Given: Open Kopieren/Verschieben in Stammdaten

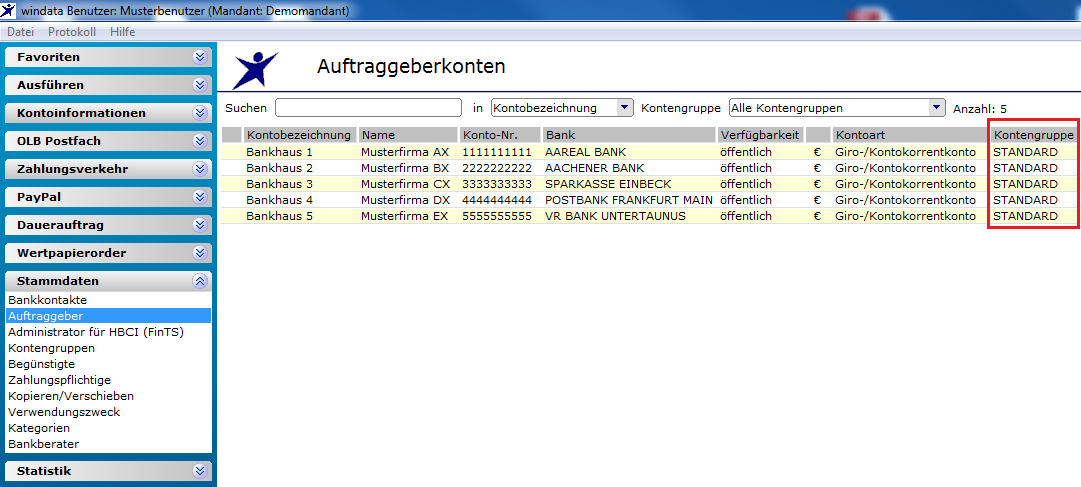Looking at the screenshot, I should click(x=71, y=396).
